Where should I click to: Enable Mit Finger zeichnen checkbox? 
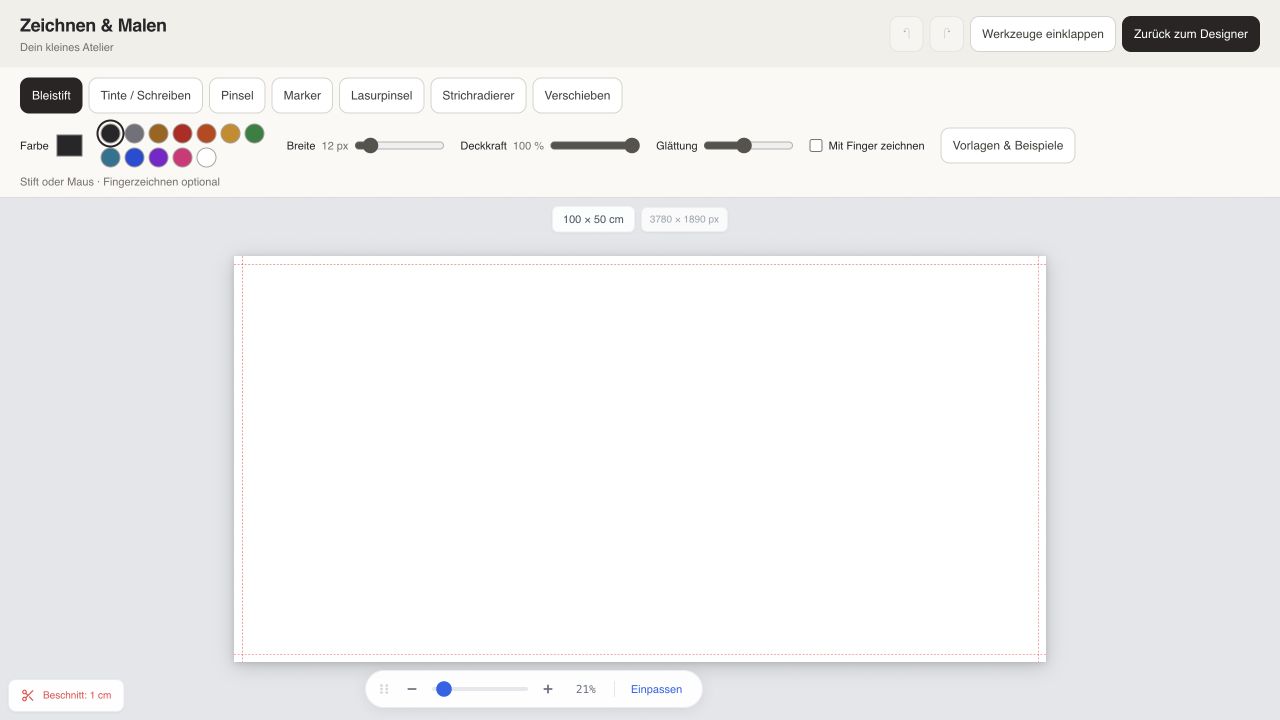(x=816, y=146)
